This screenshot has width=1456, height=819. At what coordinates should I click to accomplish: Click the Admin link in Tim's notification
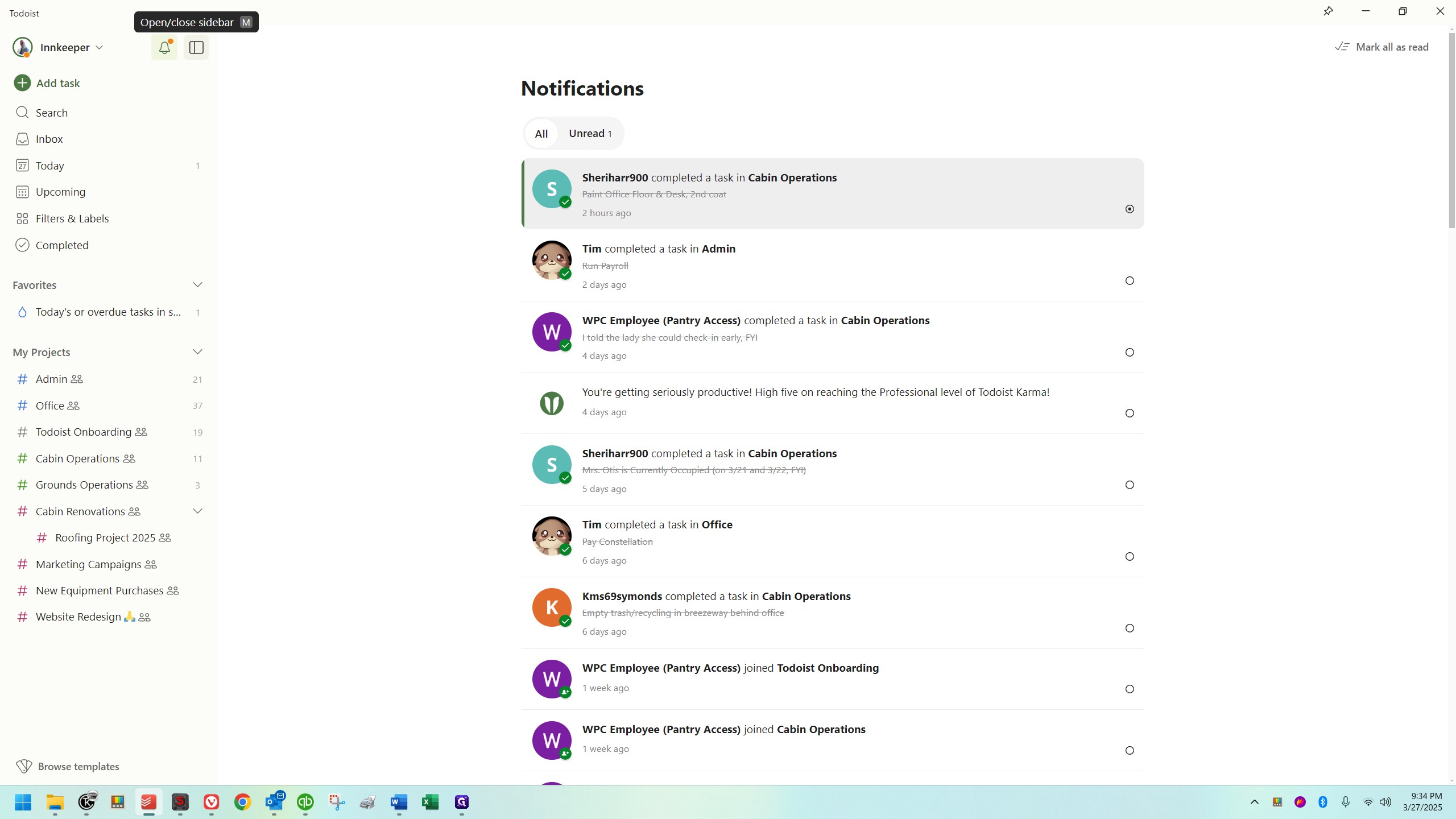(x=718, y=249)
